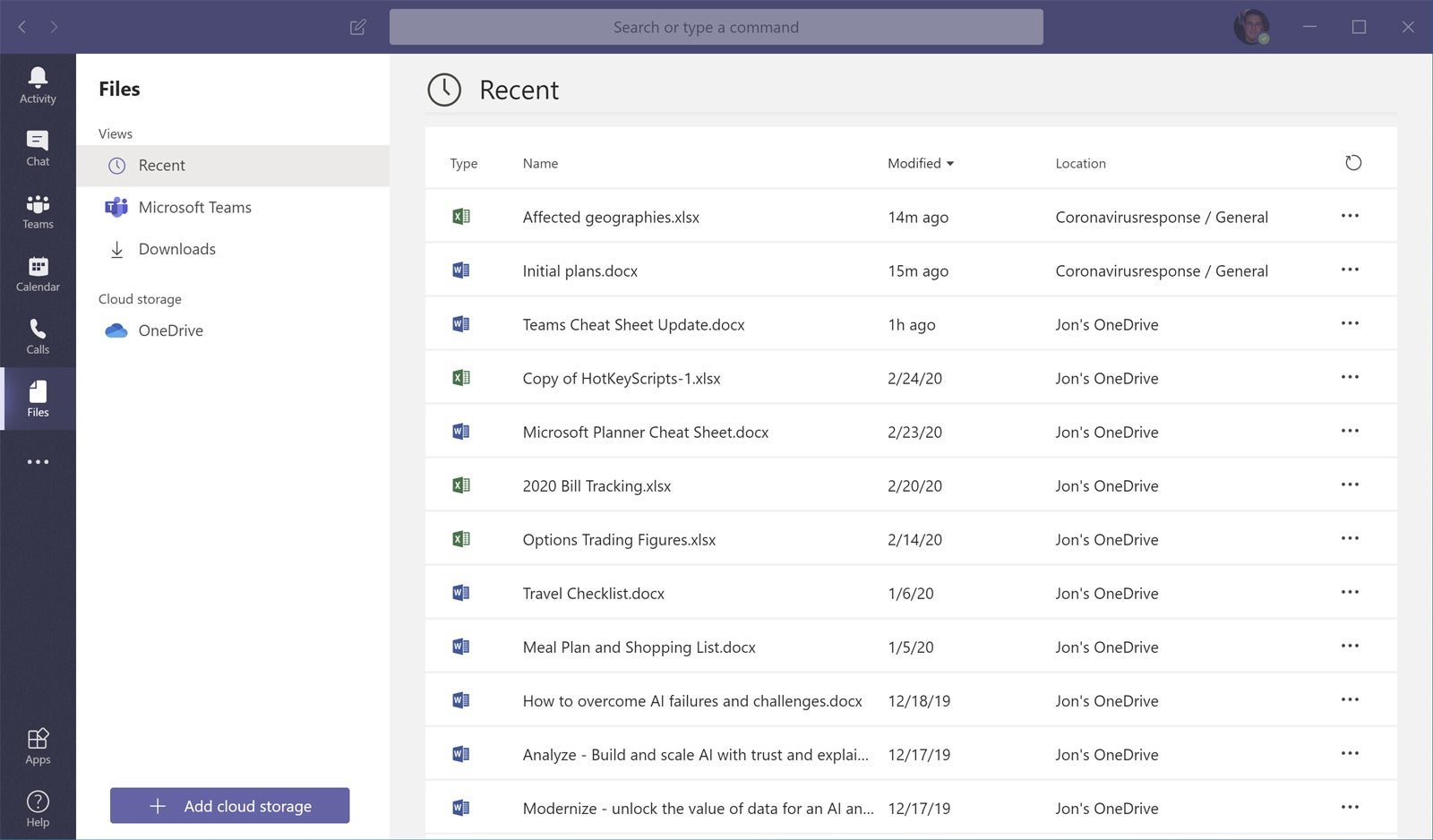
Task: Open more options for Affected geographies.xlsx
Action: [x=1350, y=216]
